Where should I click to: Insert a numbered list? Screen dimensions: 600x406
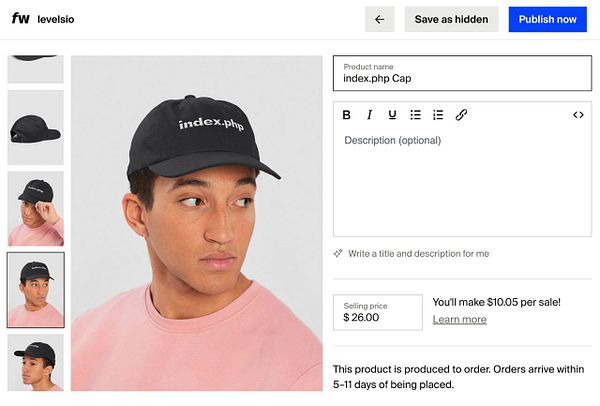click(x=438, y=115)
